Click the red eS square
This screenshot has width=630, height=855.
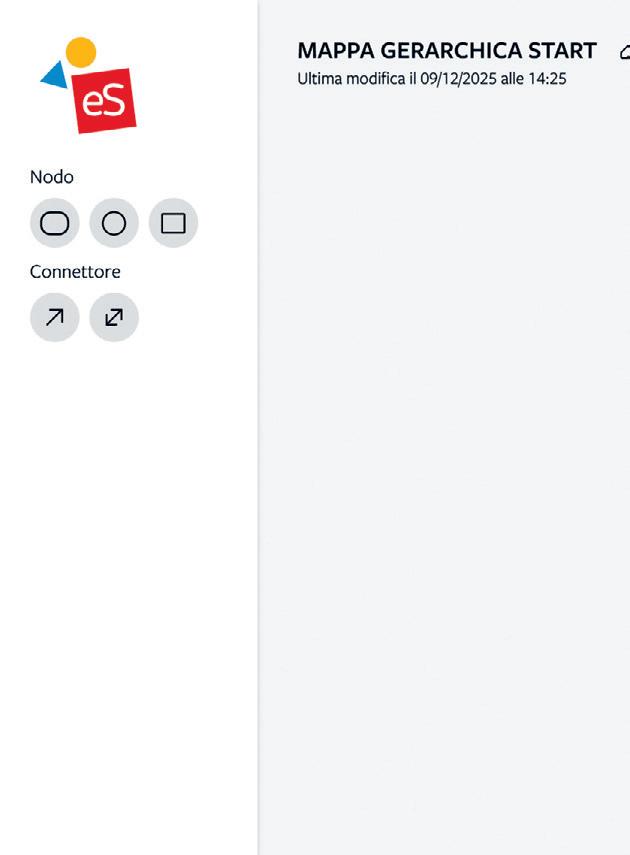tap(104, 101)
